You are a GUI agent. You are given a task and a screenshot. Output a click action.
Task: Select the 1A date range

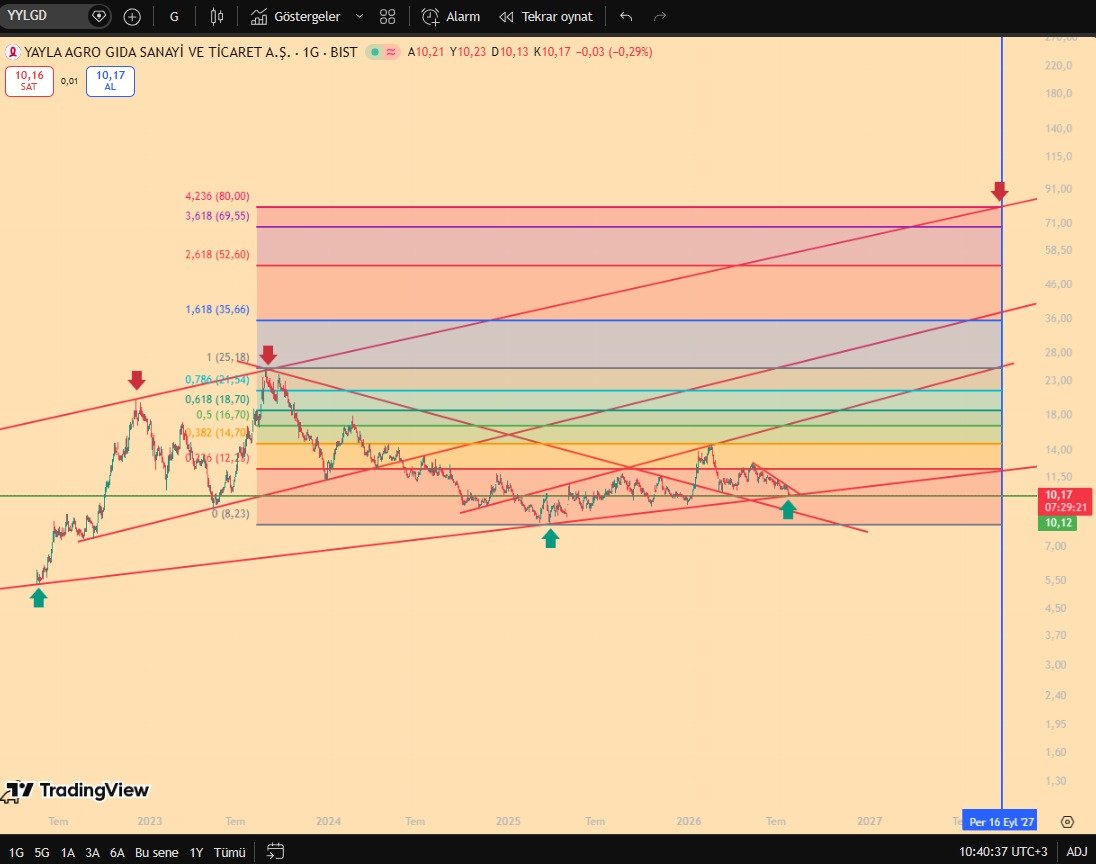[67, 852]
